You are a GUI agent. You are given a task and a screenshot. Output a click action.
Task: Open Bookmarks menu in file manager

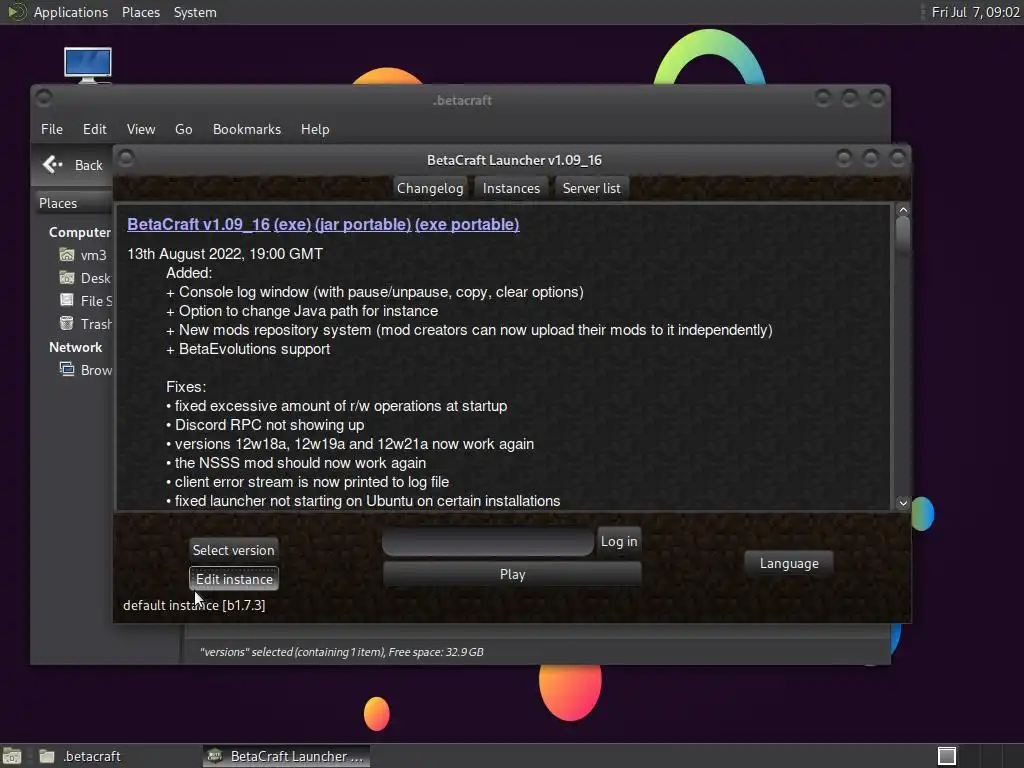pyautogui.click(x=247, y=129)
